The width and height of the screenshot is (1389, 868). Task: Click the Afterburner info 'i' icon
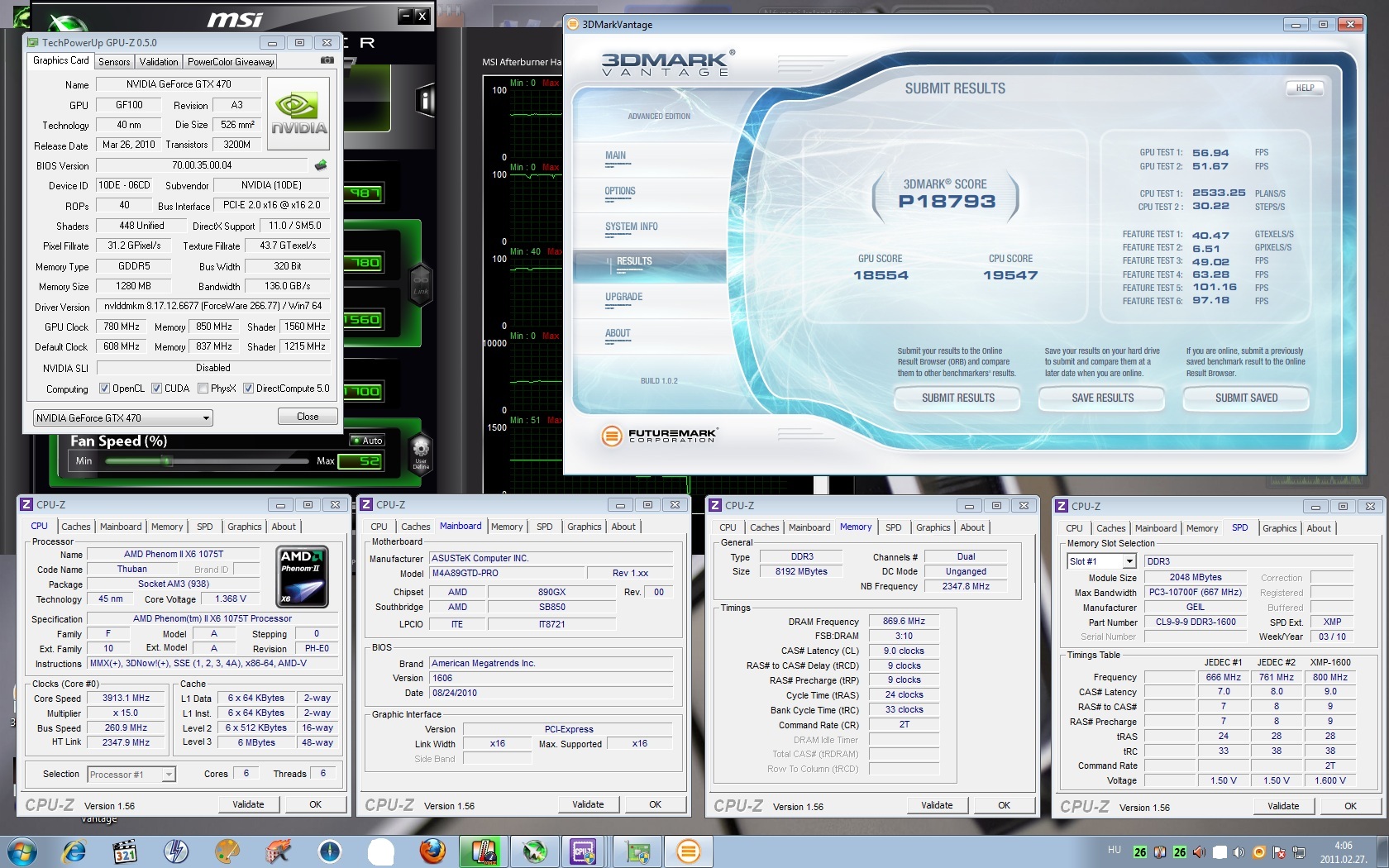425,101
